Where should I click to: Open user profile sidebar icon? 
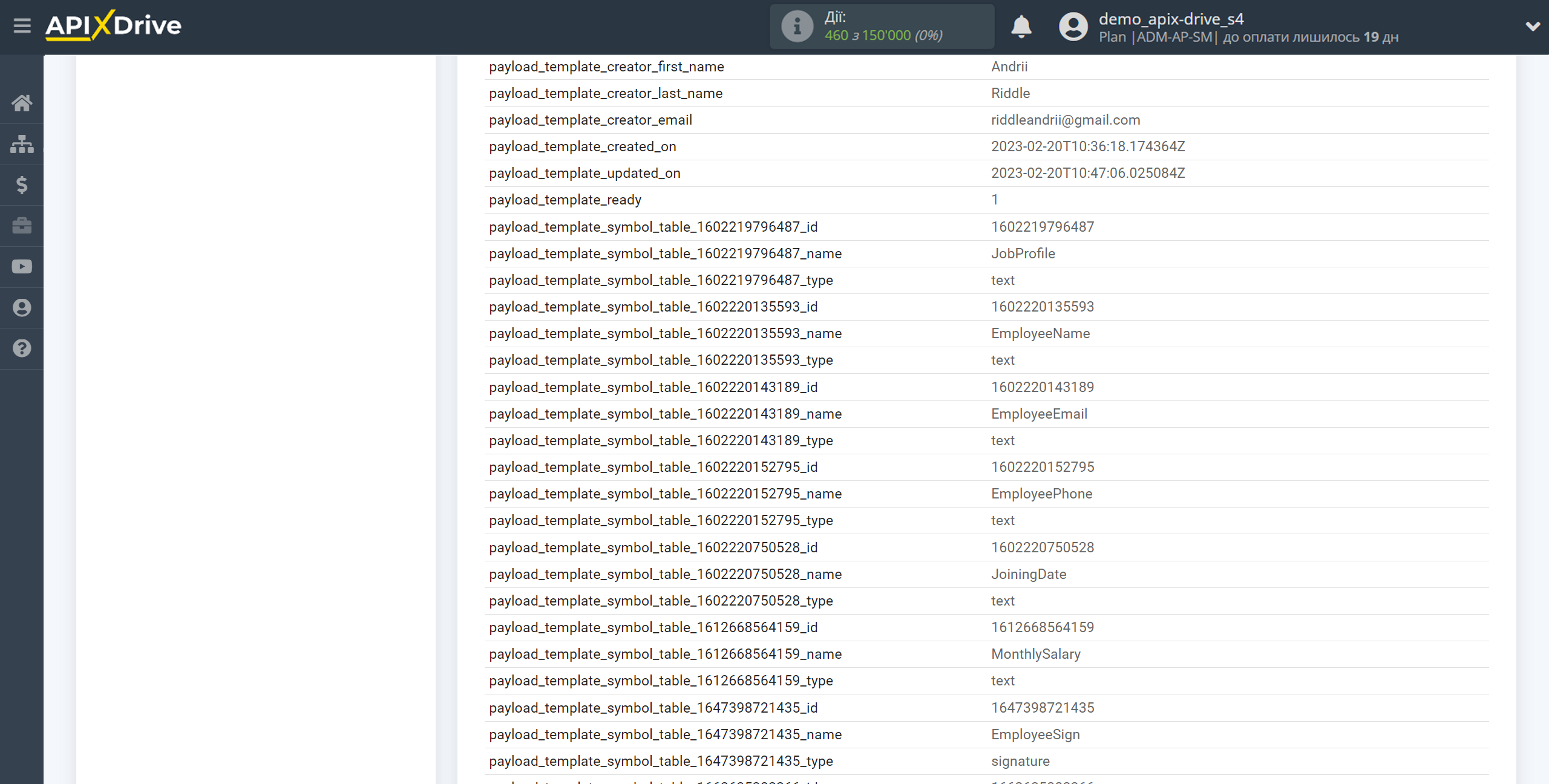[x=22, y=308]
